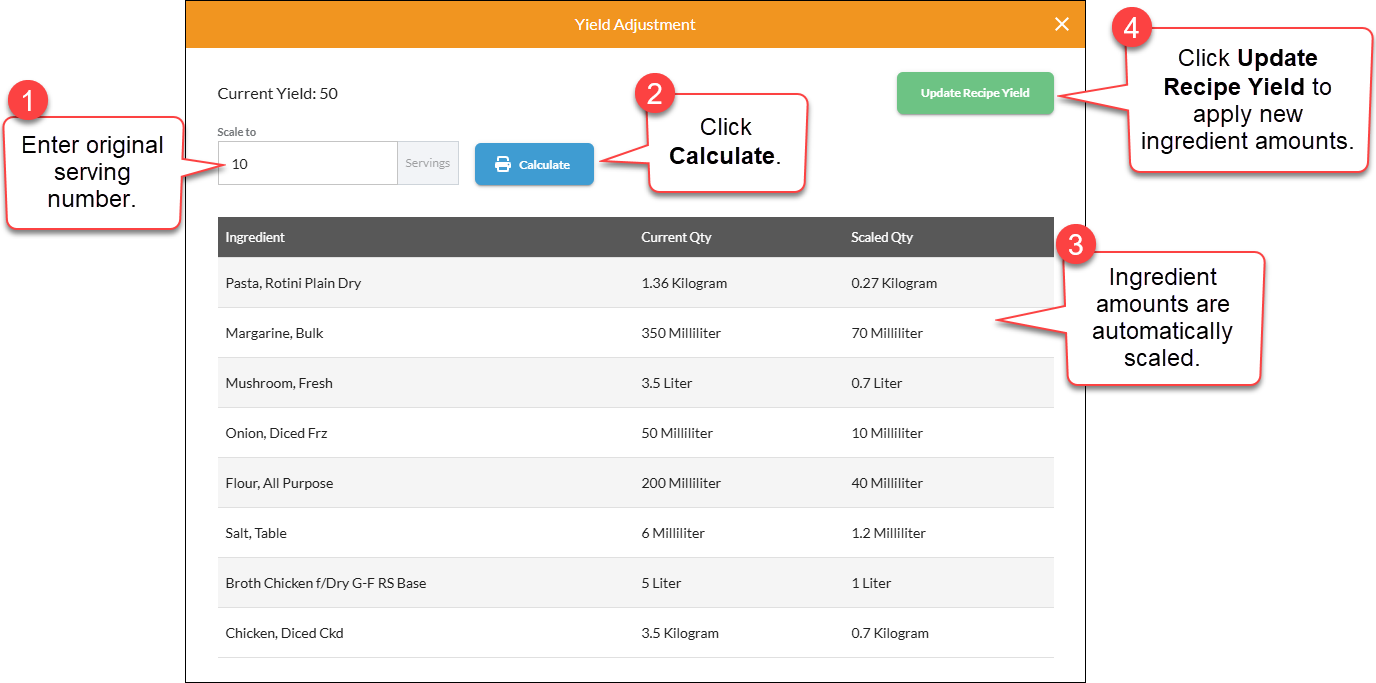
Task: Select the Onion, Diced Frz row
Action: tap(636, 433)
